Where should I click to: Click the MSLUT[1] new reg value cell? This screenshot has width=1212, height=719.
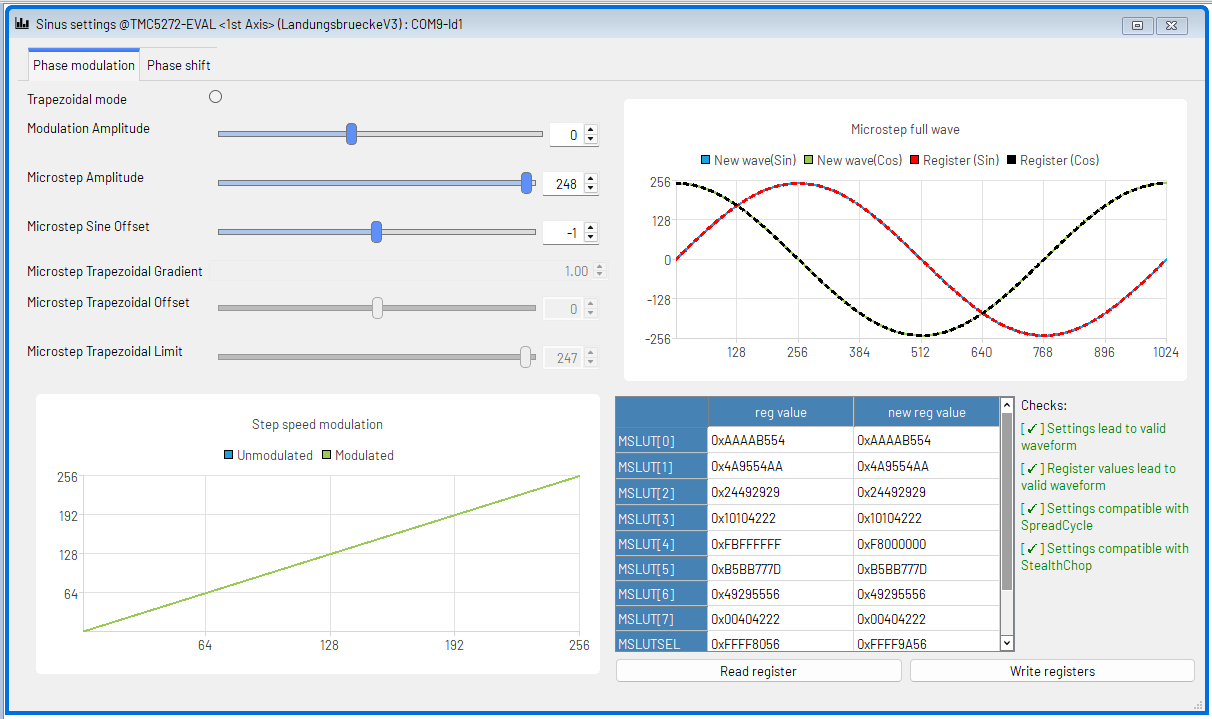point(927,466)
